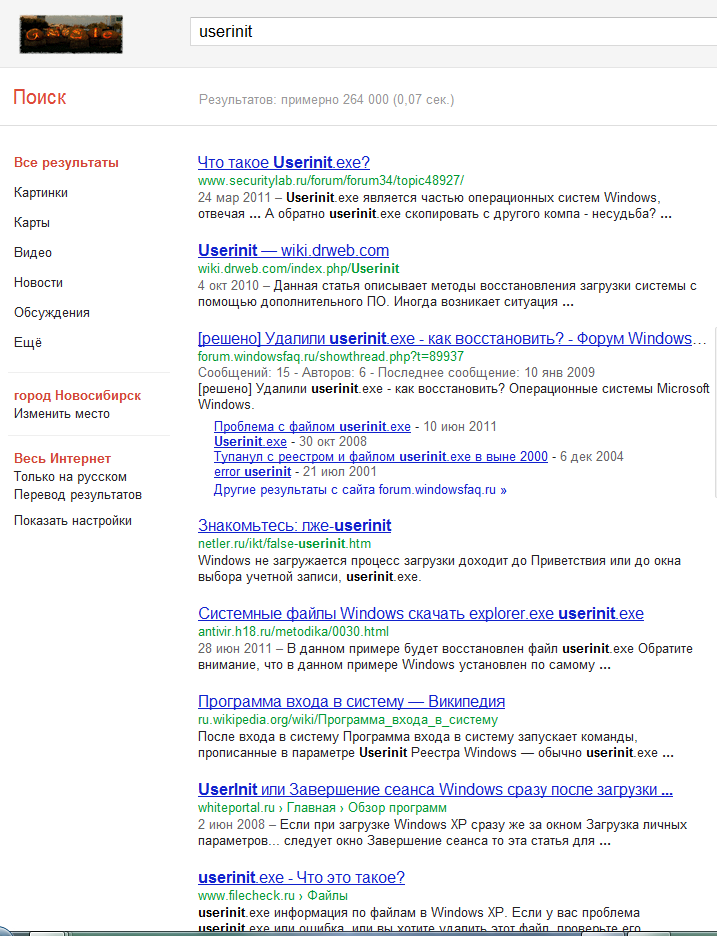Switch to Новости results
The width and height of the screenshot is (717, 936).
38,282
